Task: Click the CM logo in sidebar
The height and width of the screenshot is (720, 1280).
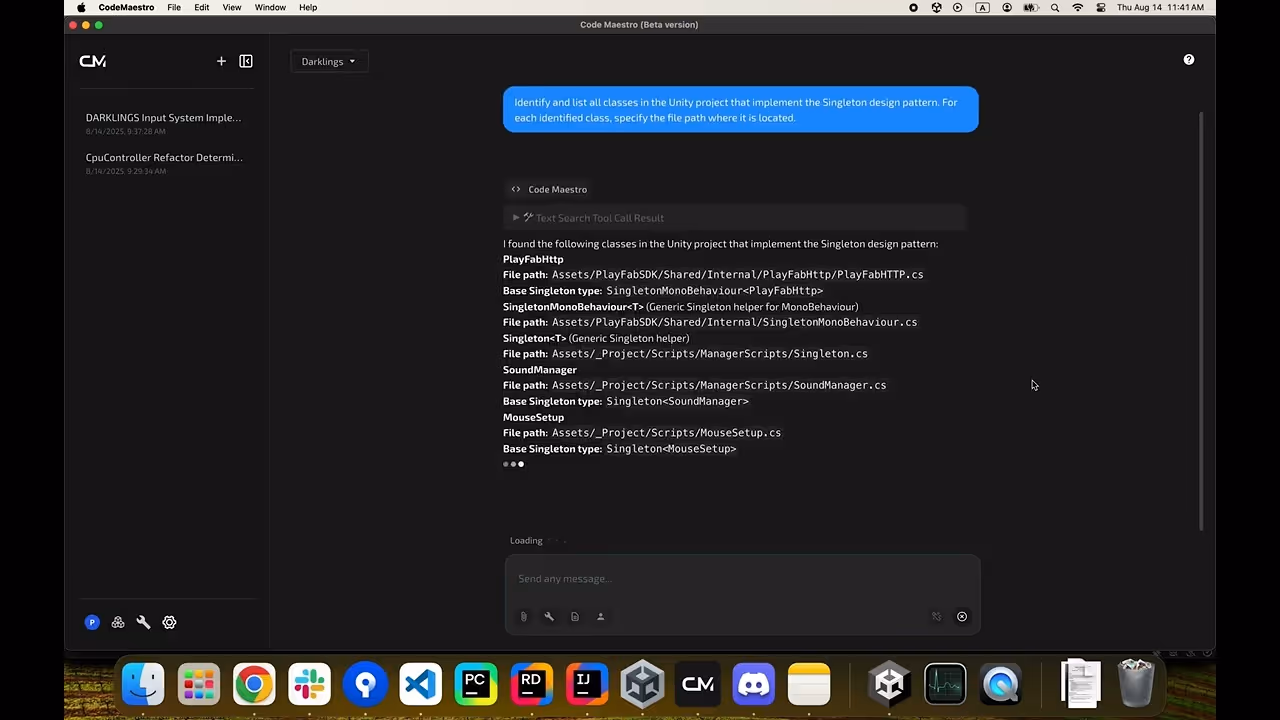Action: click(93, 61)
